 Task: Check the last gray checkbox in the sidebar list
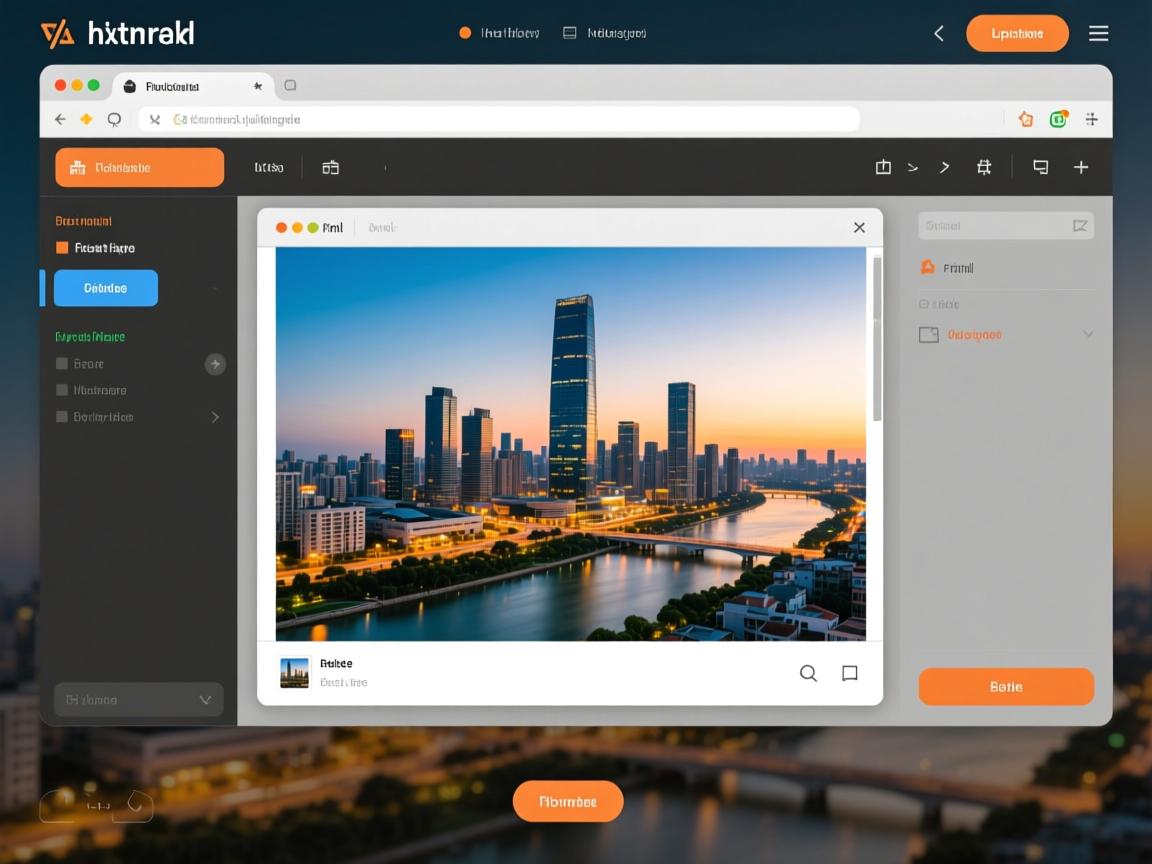(x=62, y=417)
